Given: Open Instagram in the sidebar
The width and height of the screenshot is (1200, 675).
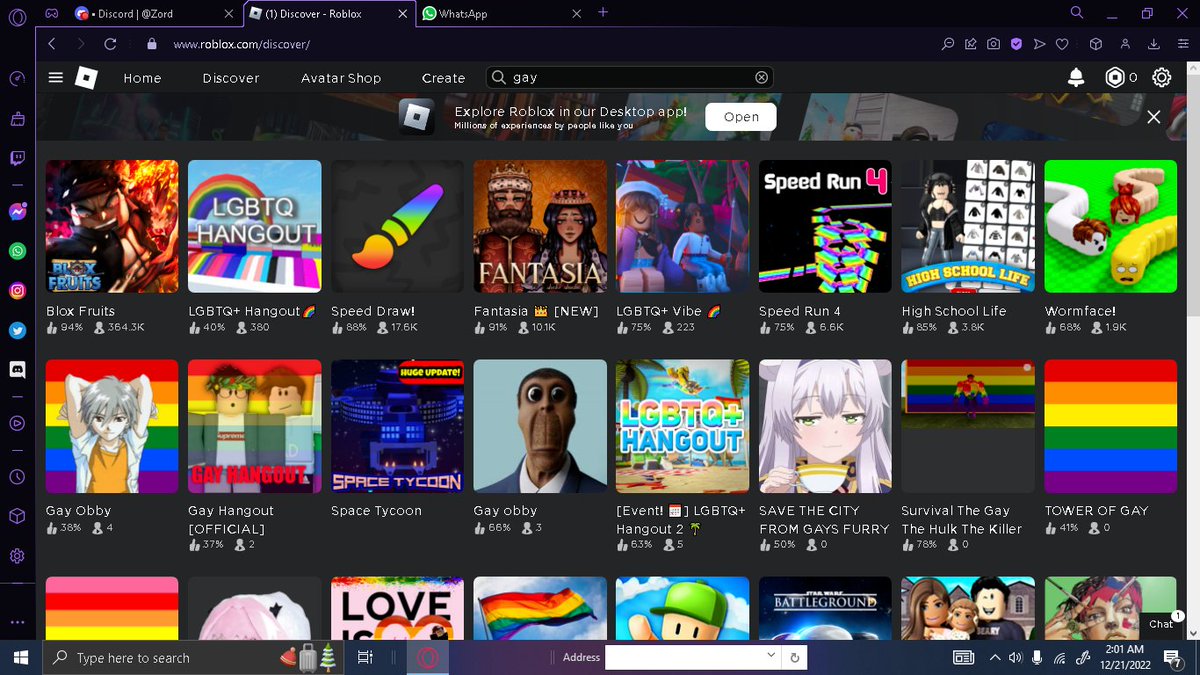Looking at the screenshot, I should coord(17,291).
